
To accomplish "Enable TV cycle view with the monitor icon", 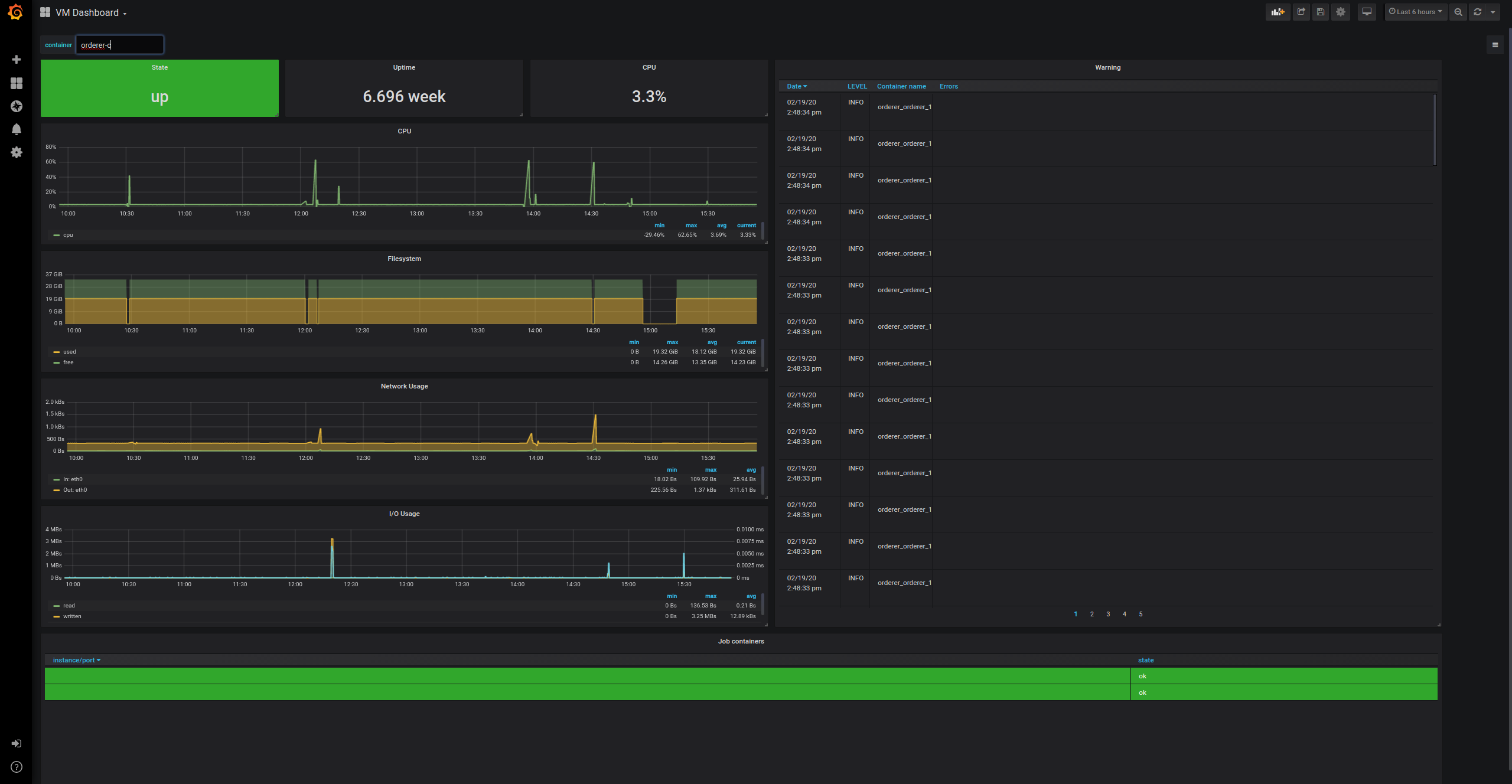I will click(x=1366, y=12).
